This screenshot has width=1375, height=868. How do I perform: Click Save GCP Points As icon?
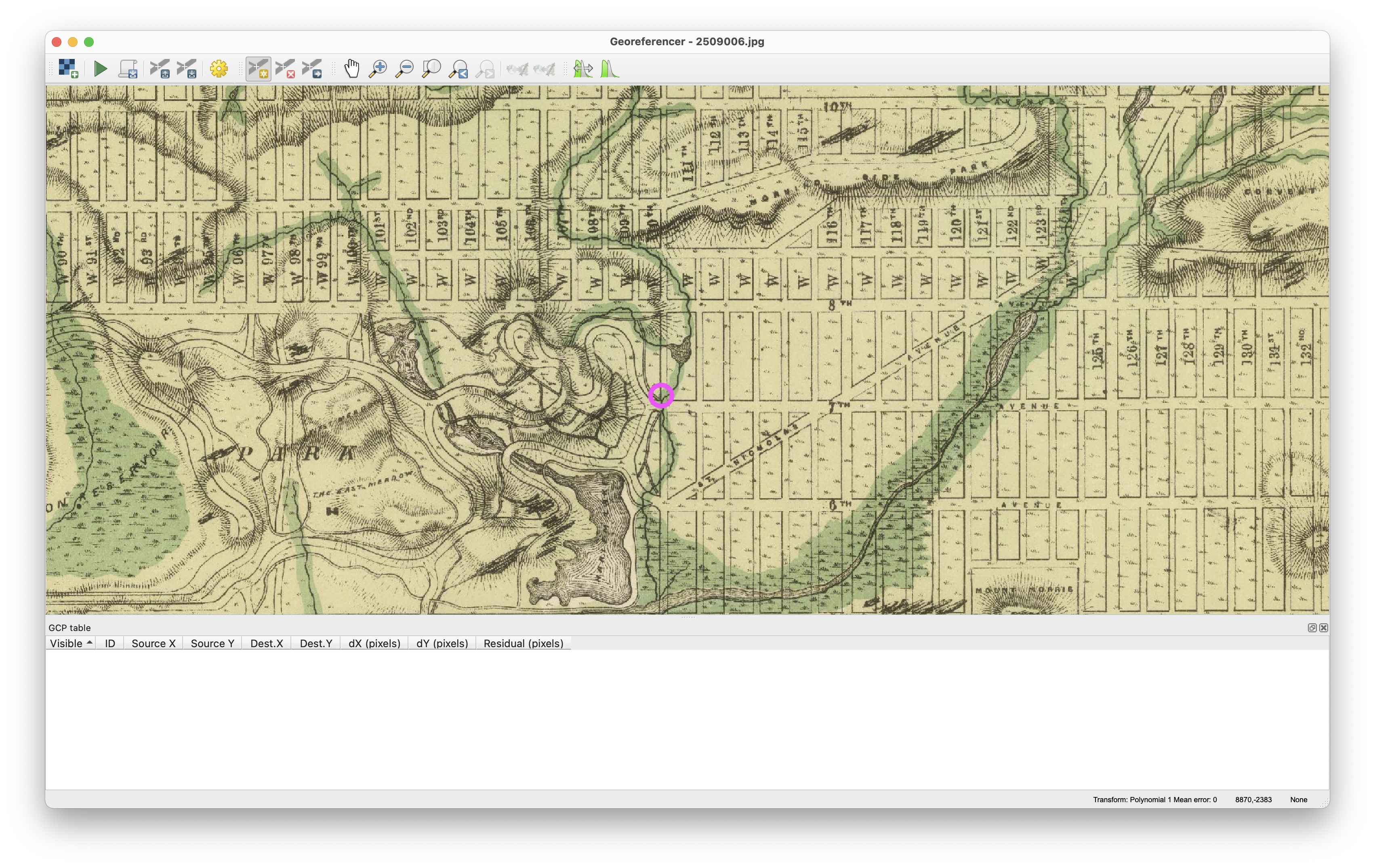[187, 69]
